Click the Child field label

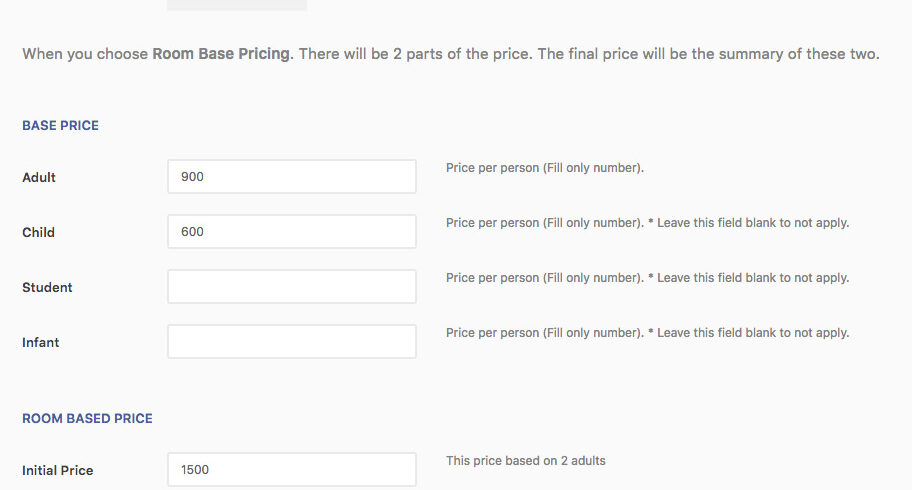(x=38, y=233)
